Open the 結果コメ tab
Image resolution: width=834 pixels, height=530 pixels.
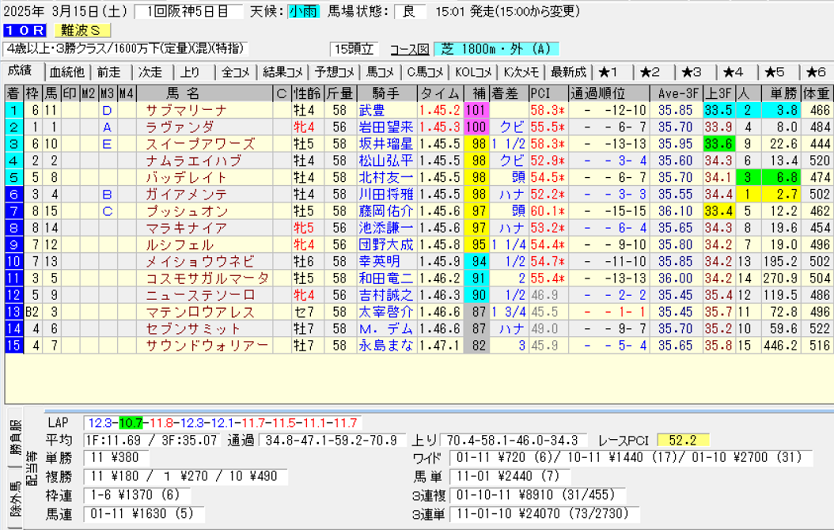tap(280, 72)
